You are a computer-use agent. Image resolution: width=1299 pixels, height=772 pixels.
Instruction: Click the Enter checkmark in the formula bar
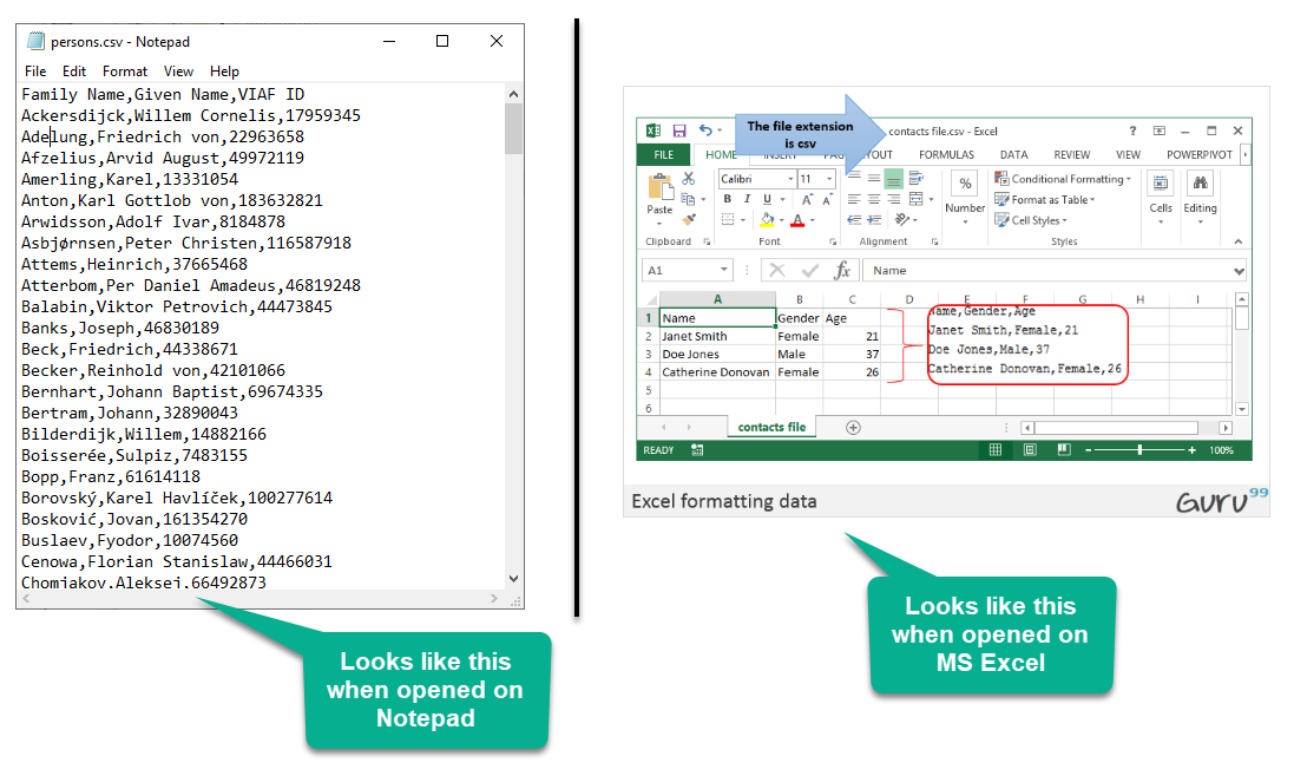tap(811, 271)
